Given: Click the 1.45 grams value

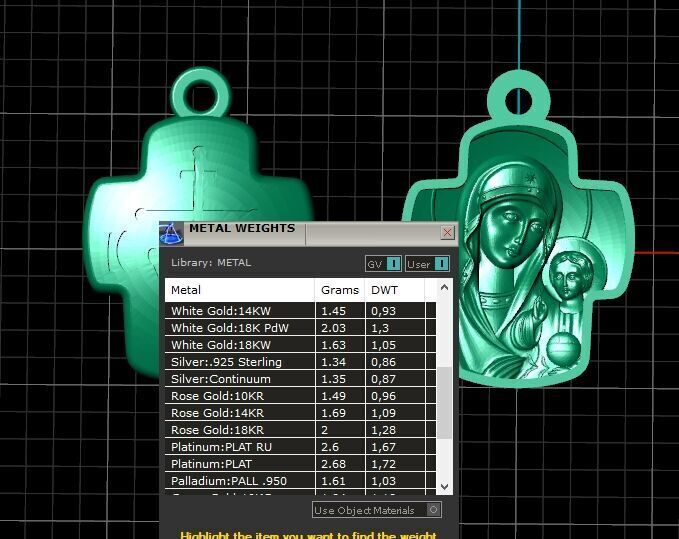Looking at the screenshot, I should (x=333, y=311).
